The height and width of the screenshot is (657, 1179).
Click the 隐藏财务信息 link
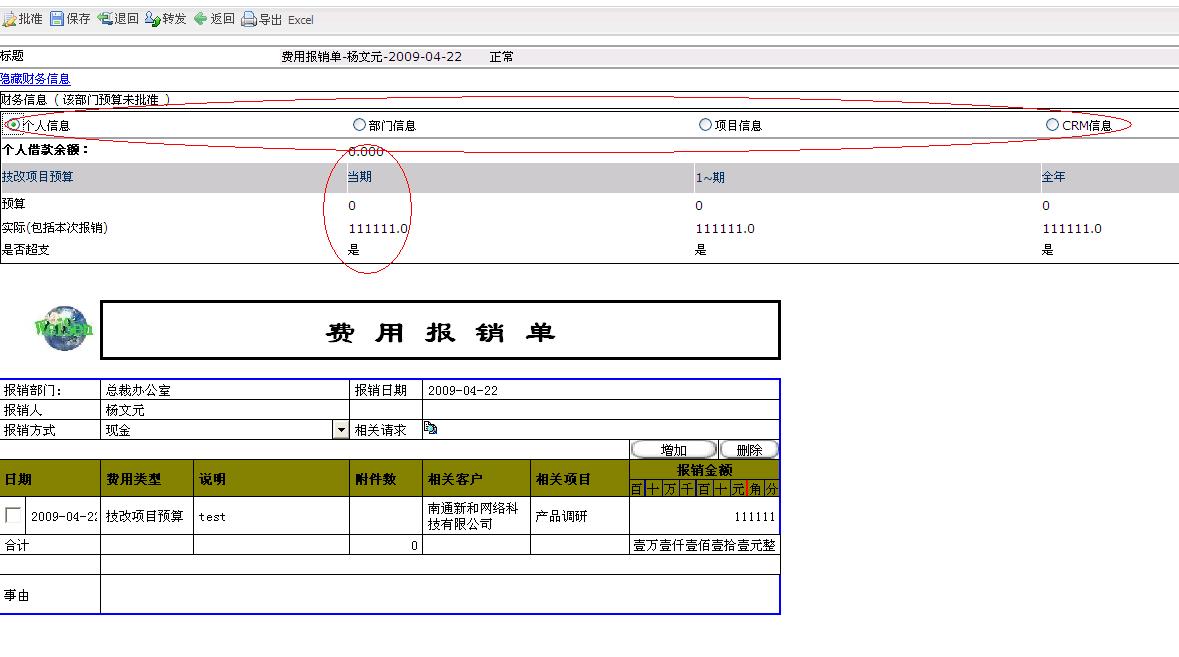tap(35, 79)
